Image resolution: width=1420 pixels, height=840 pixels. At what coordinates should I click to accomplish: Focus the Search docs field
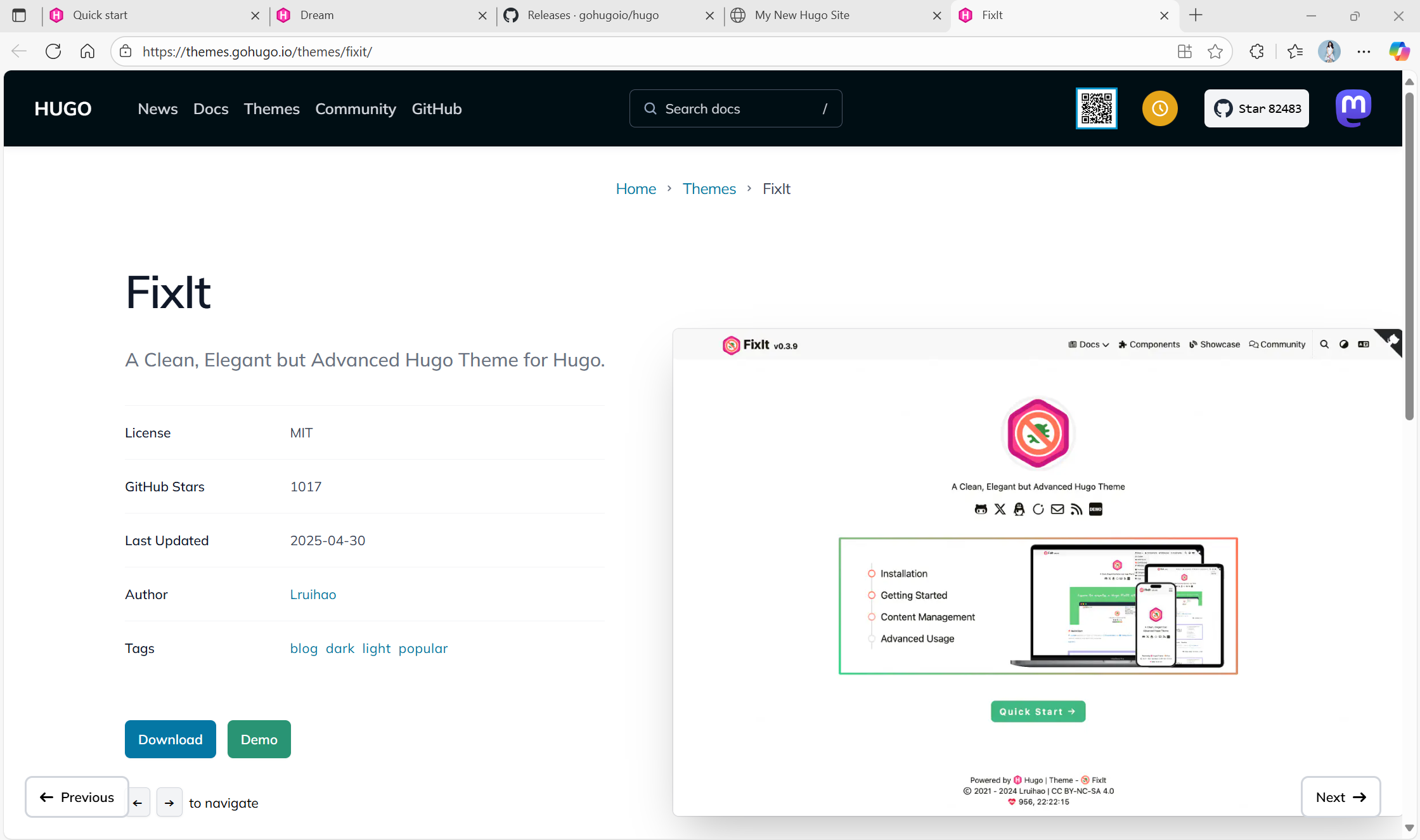click(735, 108)
